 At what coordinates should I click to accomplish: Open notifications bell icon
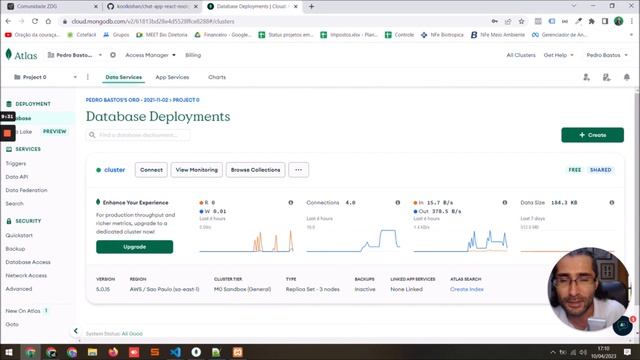tap(627, 77)
